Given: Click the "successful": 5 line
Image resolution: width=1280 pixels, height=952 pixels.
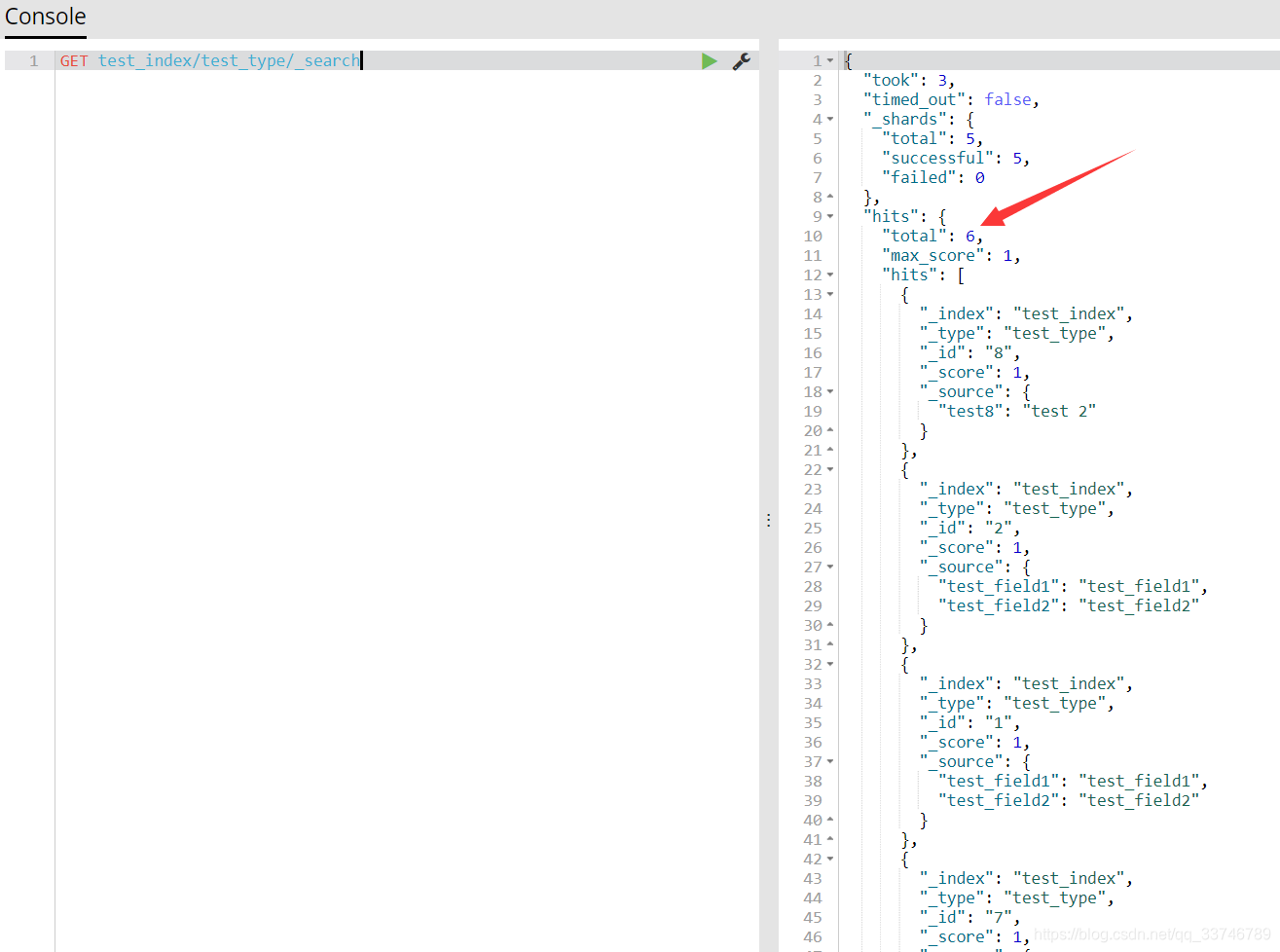Looking at the screenshot, I should tap(956, 158).
